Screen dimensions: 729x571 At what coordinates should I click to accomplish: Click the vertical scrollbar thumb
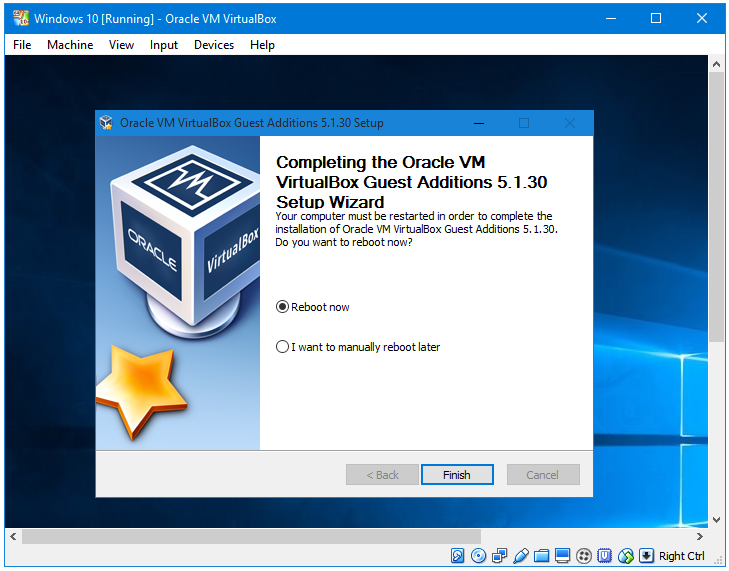click(716, 208)
